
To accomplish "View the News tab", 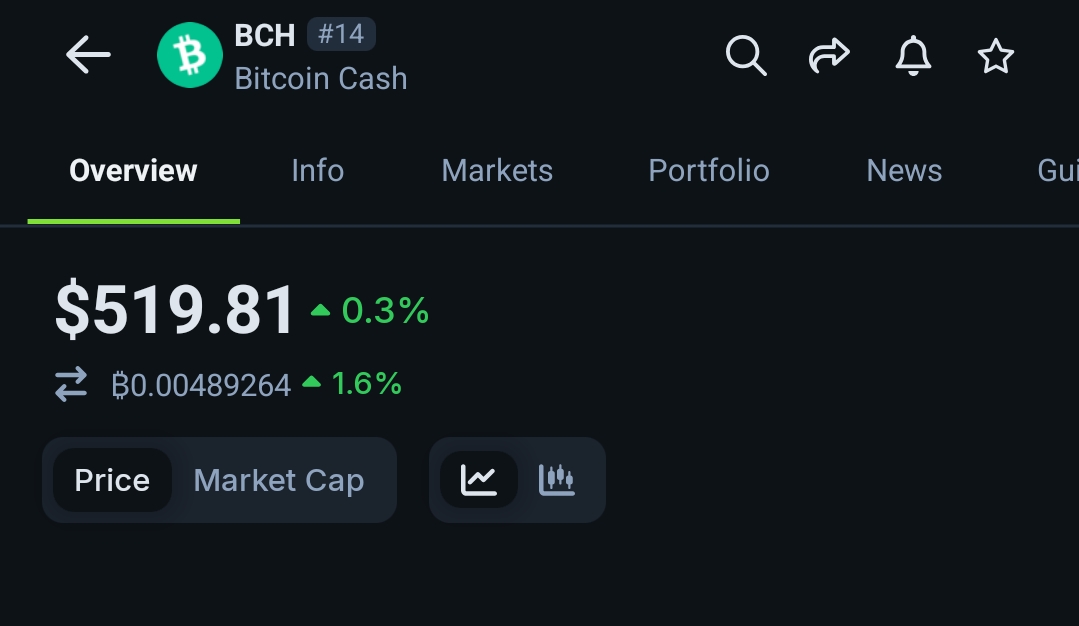I will pos(904,171).
